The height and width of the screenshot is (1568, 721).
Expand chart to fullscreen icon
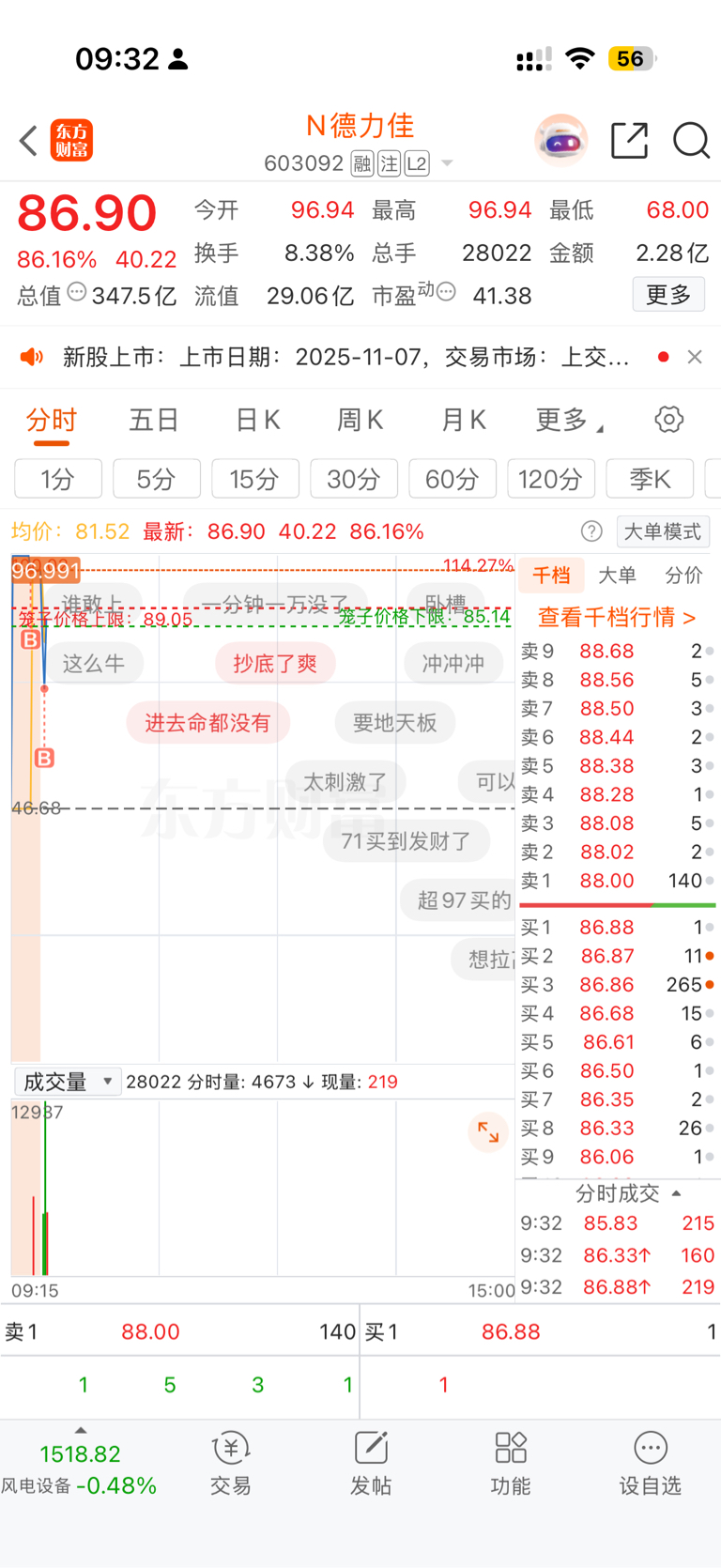coord(488,1131)
